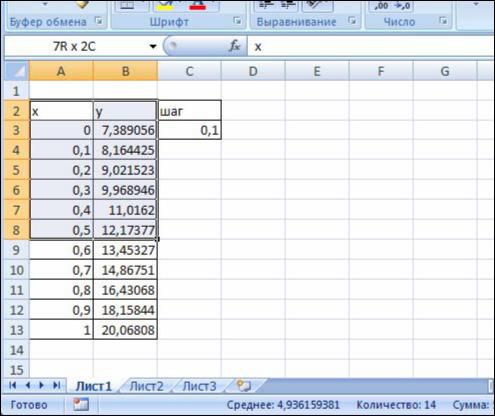The width and height of the screenshot is (495, 416).
Task: Click the Среднее average in status bar
Action: point(283,405)
